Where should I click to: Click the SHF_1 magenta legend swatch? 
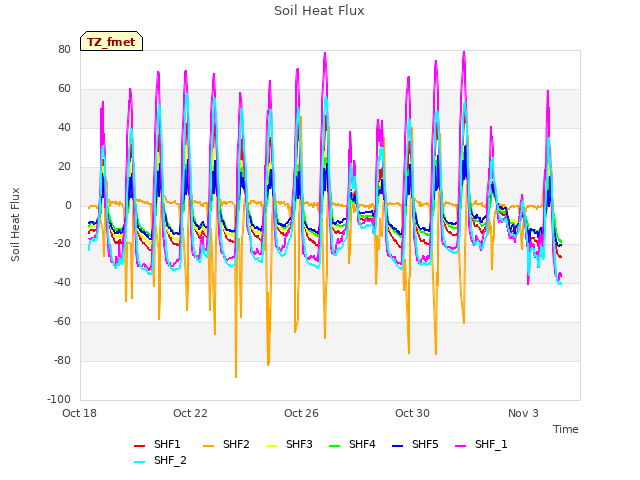pyautogui.click(x=460, y=446)
